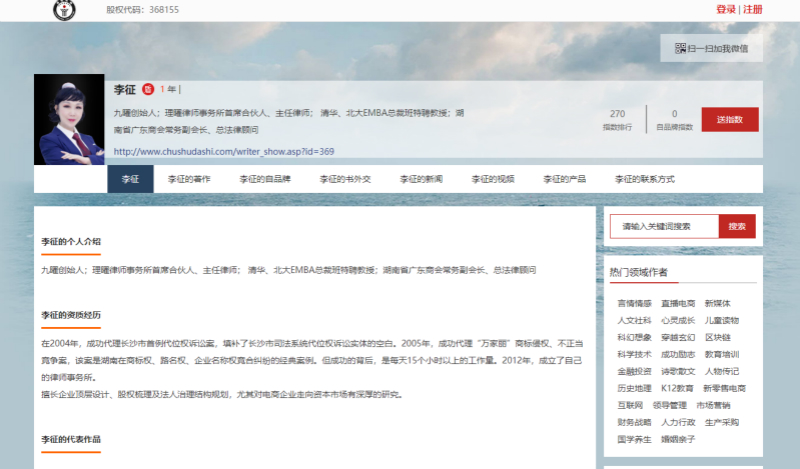Click the 270 指数排行 ranking counter
The height and width of the screenshot is (469, 800).
click(x=617, y=119)
